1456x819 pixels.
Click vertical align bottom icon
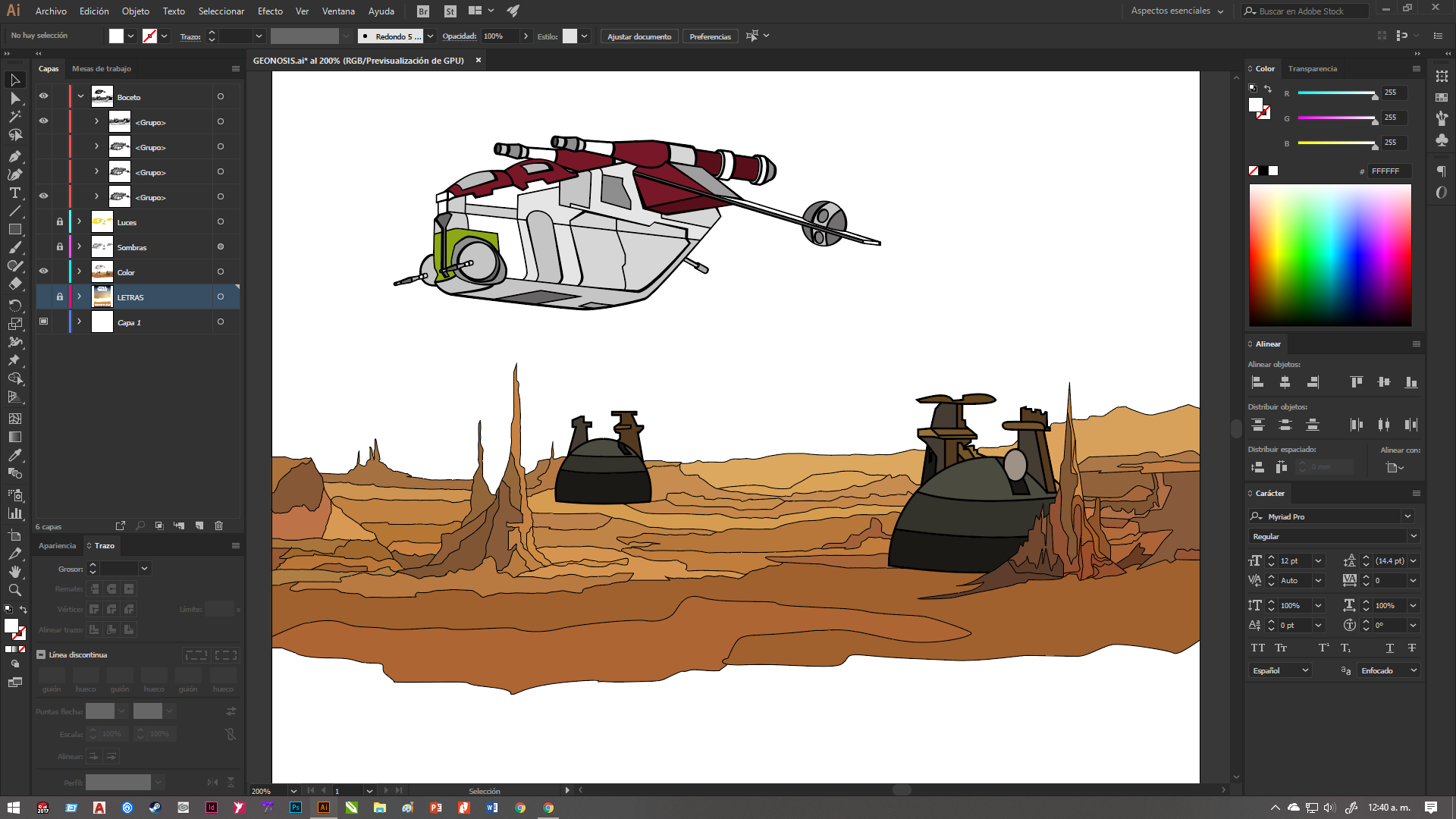[x=1410, y=382]
